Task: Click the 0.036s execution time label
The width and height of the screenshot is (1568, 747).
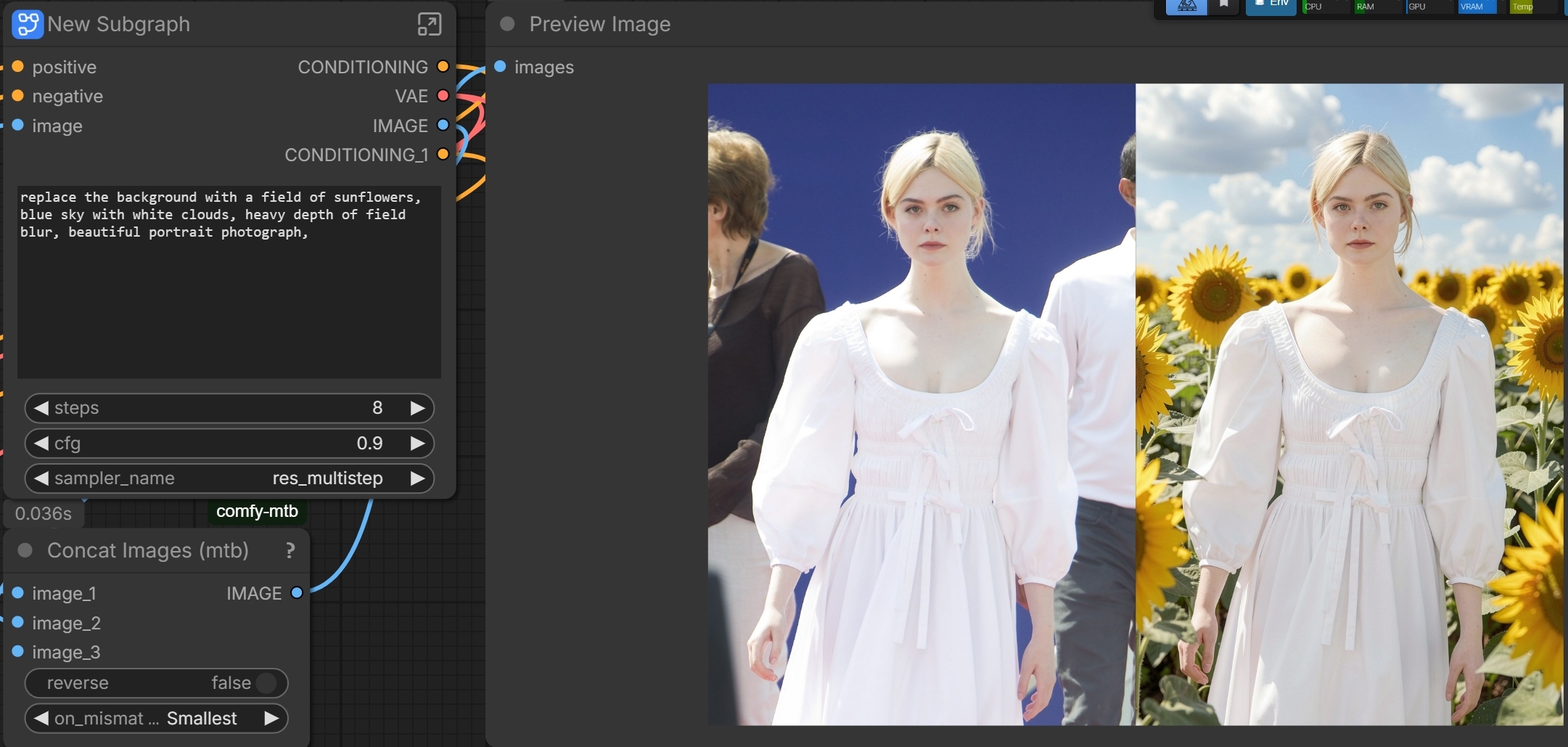Action: click(x=44, y=513)
